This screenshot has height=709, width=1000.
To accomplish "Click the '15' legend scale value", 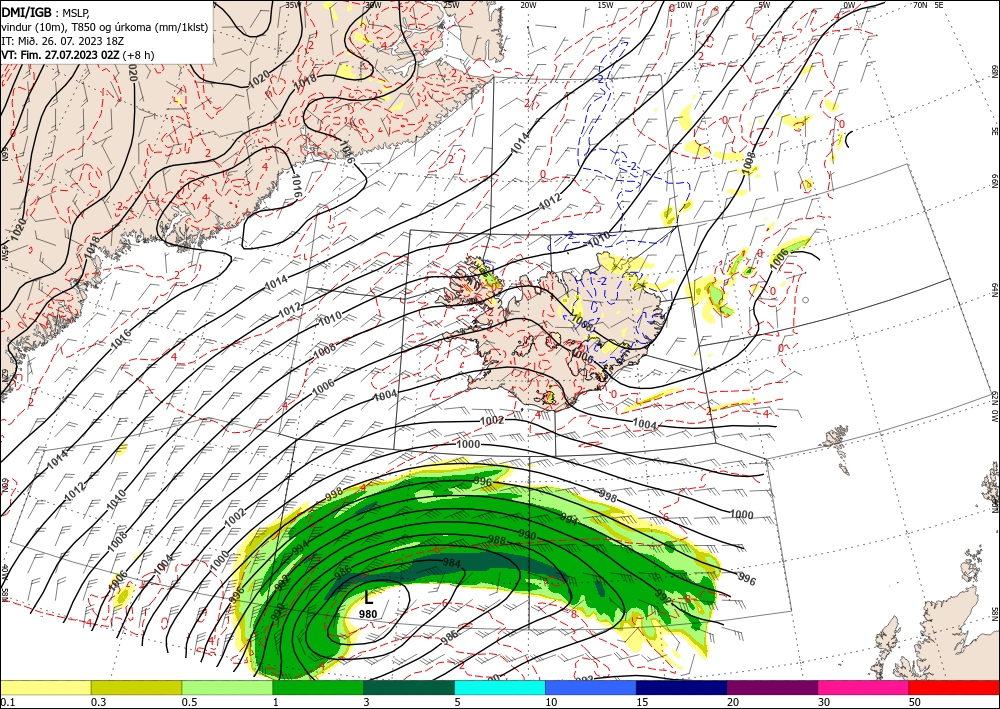I will point(642,702).
